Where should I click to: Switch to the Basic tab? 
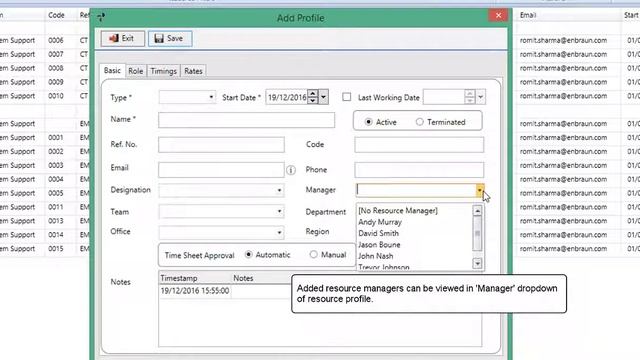tap(112, 71)
